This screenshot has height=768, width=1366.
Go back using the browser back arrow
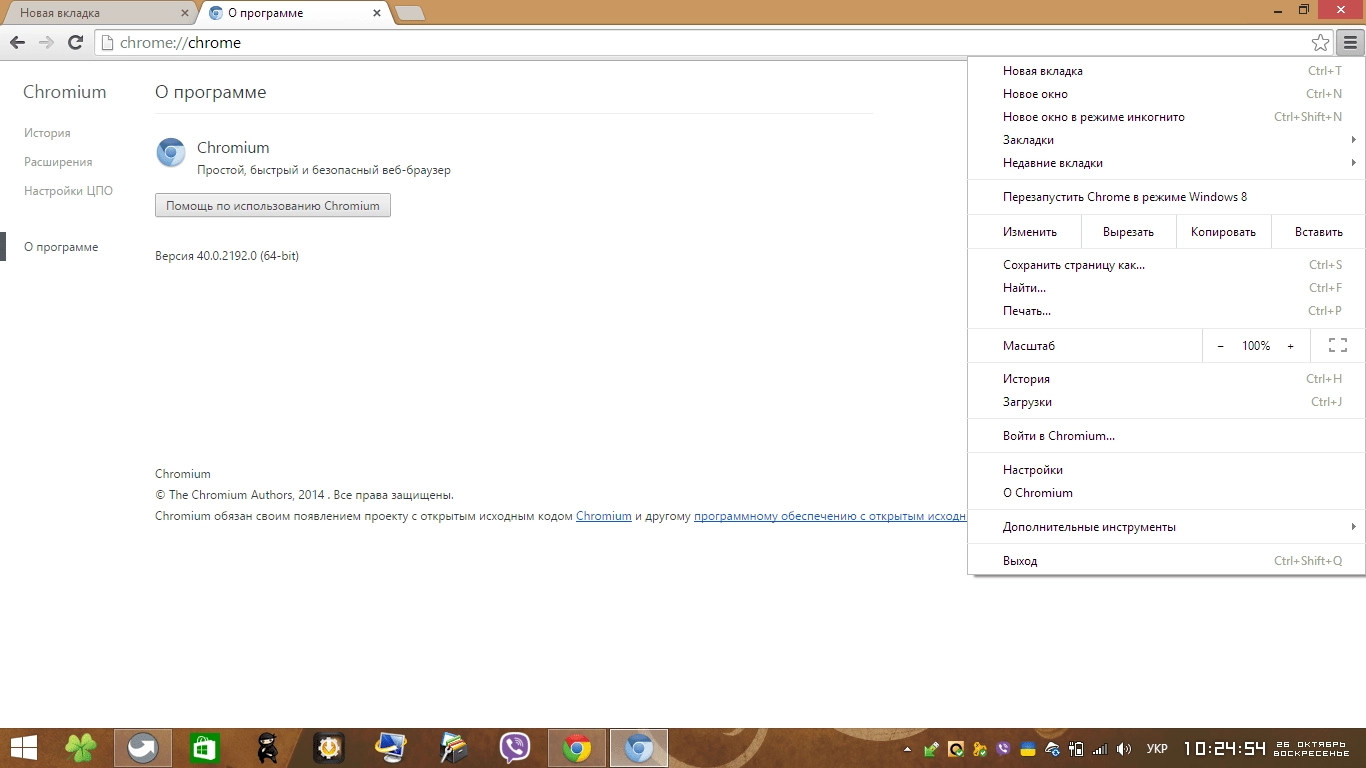click(x=16, y=42)
